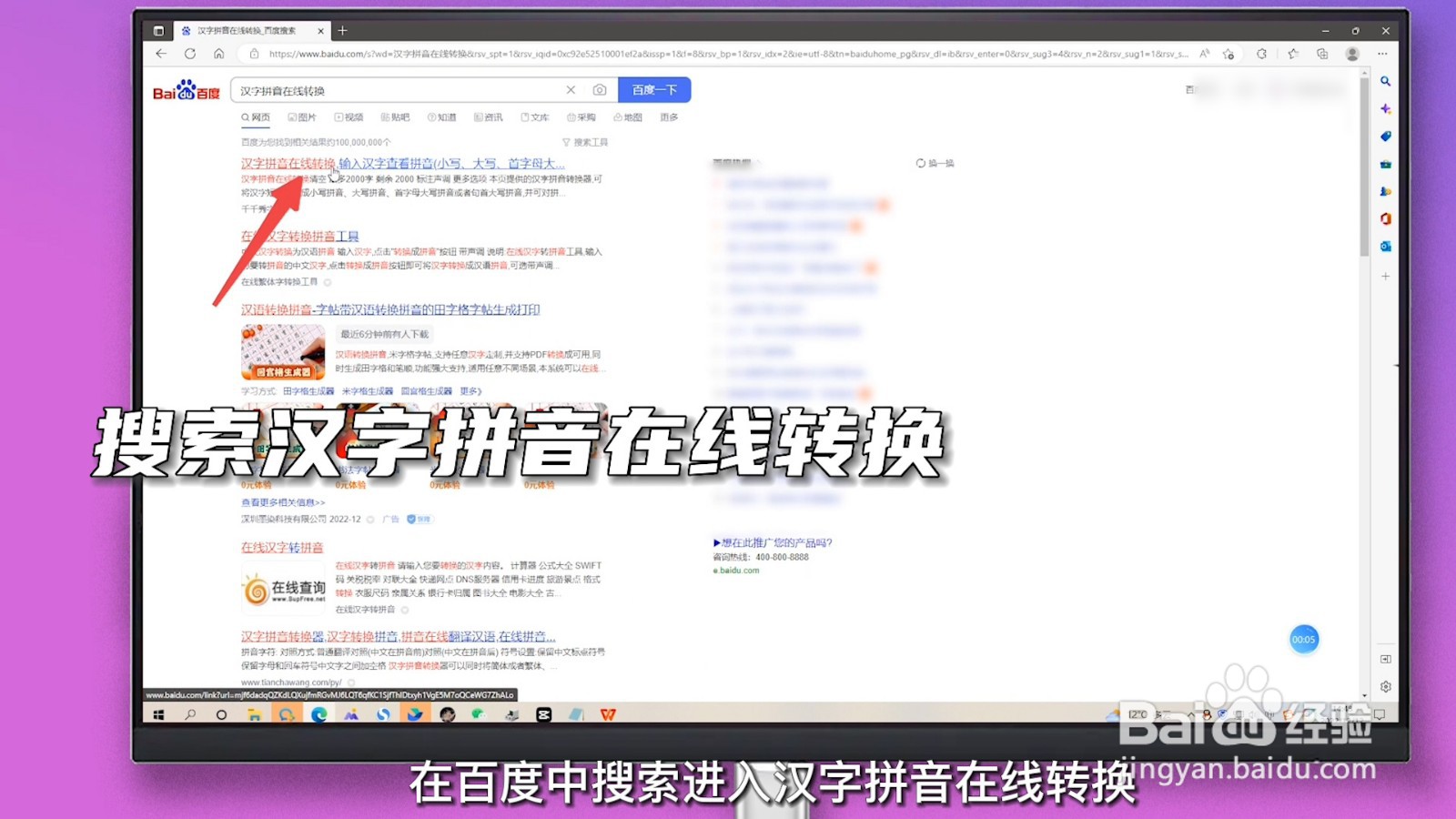The height and width of the screenshot is (819, 1456).
Task: Select the 图片 results tab
Action: tap(302, 117)
